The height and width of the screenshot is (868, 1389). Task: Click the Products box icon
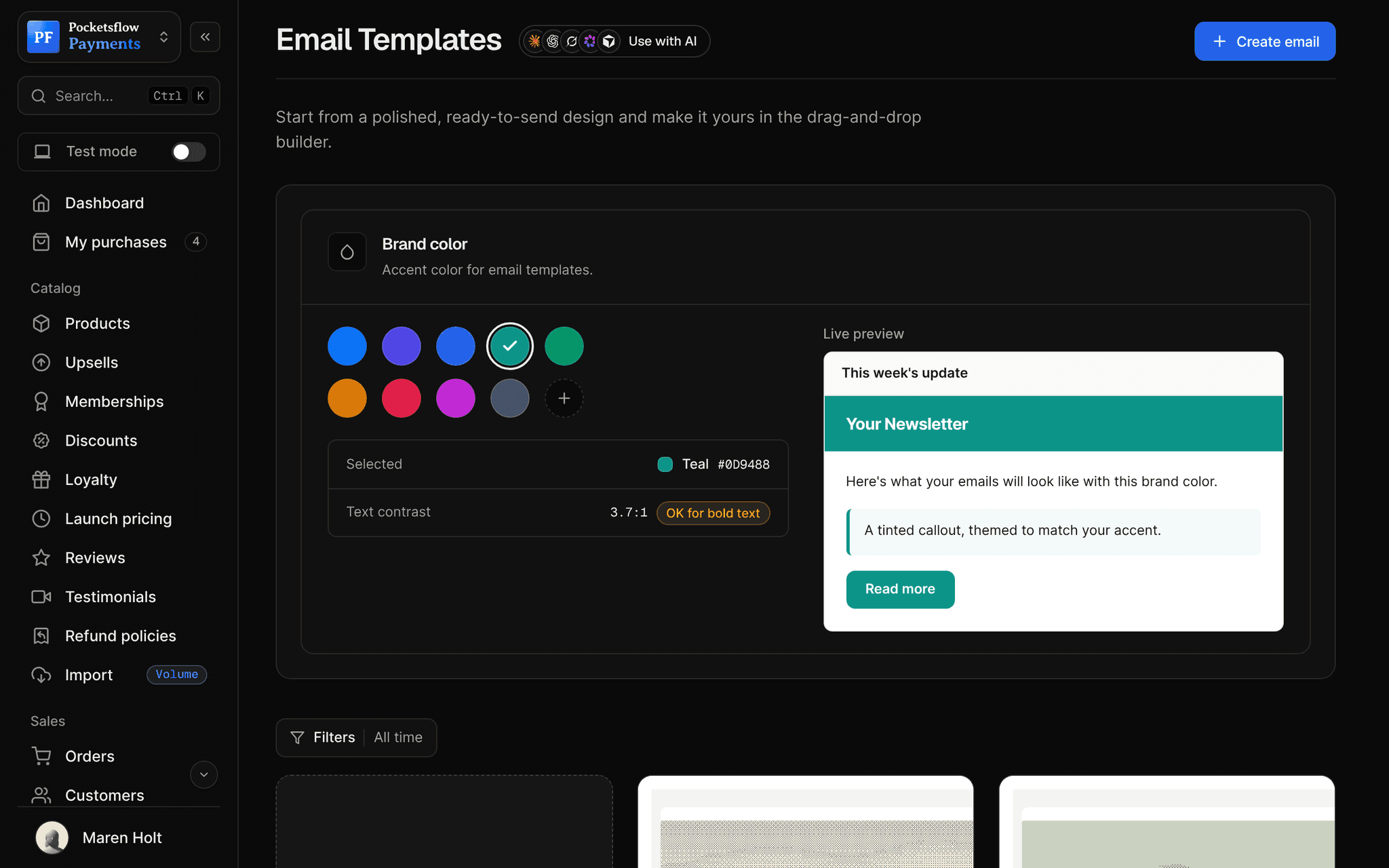pyautogui.click(x=41, y=323)
